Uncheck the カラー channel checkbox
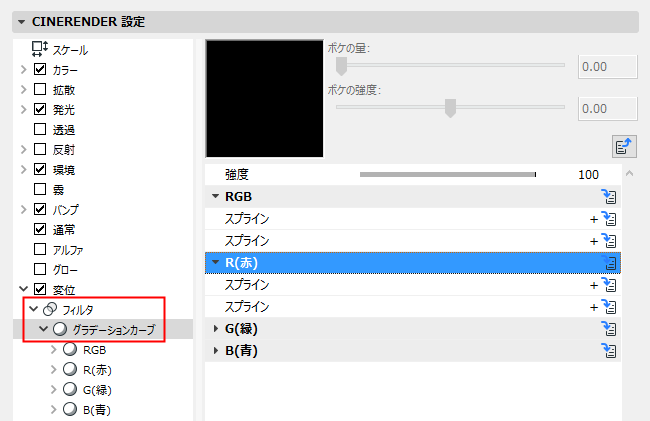This screenshot has height=421, width=650. click(40, 69)
